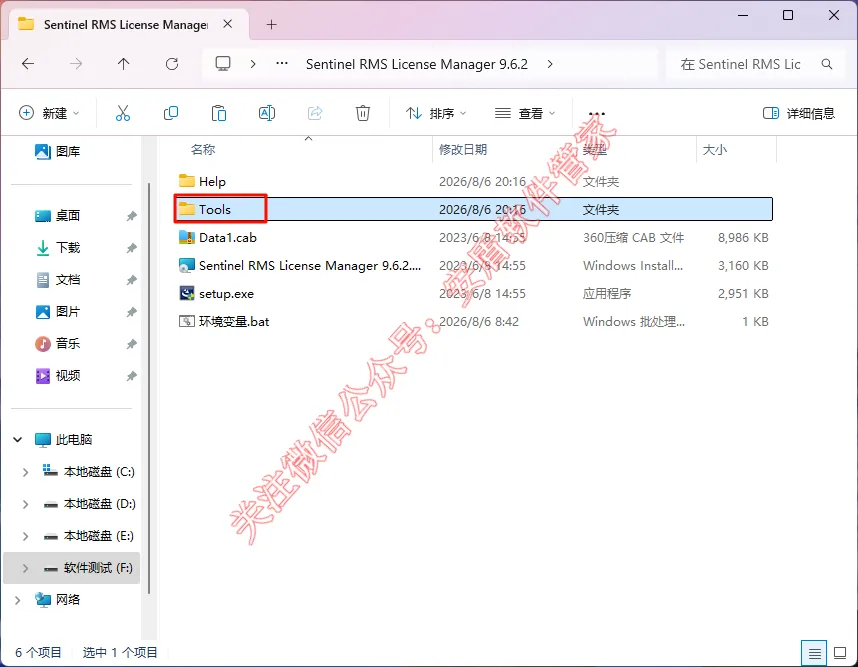Sort by 类型 column header

pyautogui.click(x=595, y=149)
